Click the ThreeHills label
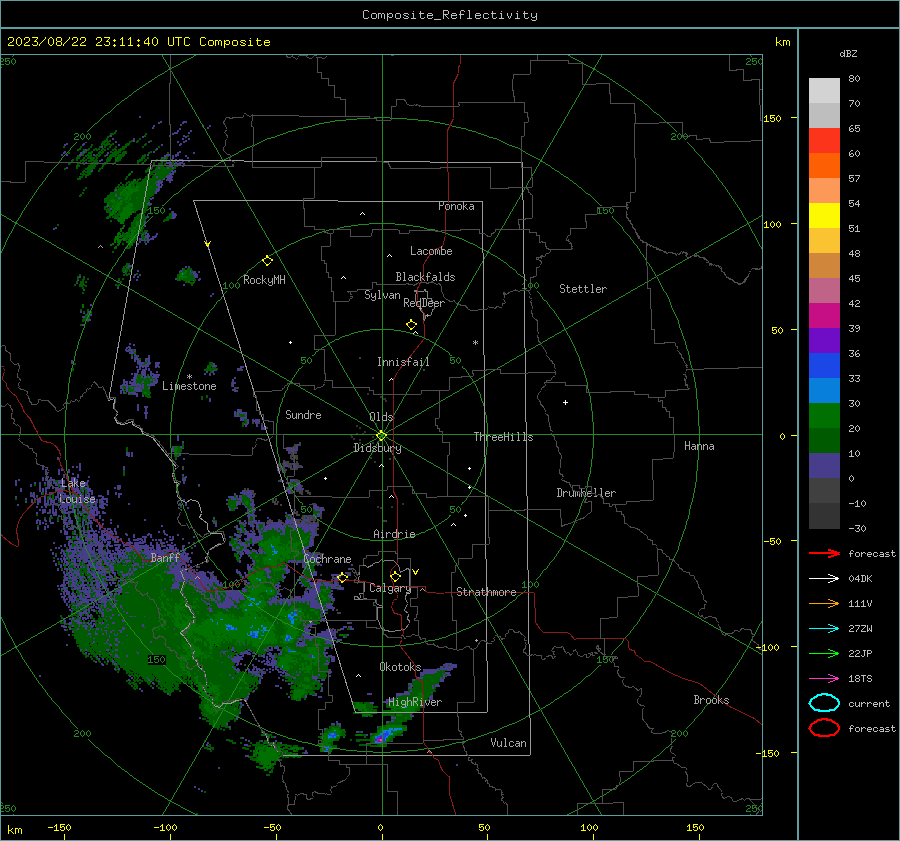Image resolution: width=900 pixels, height=841 pixels. [503, 437]
